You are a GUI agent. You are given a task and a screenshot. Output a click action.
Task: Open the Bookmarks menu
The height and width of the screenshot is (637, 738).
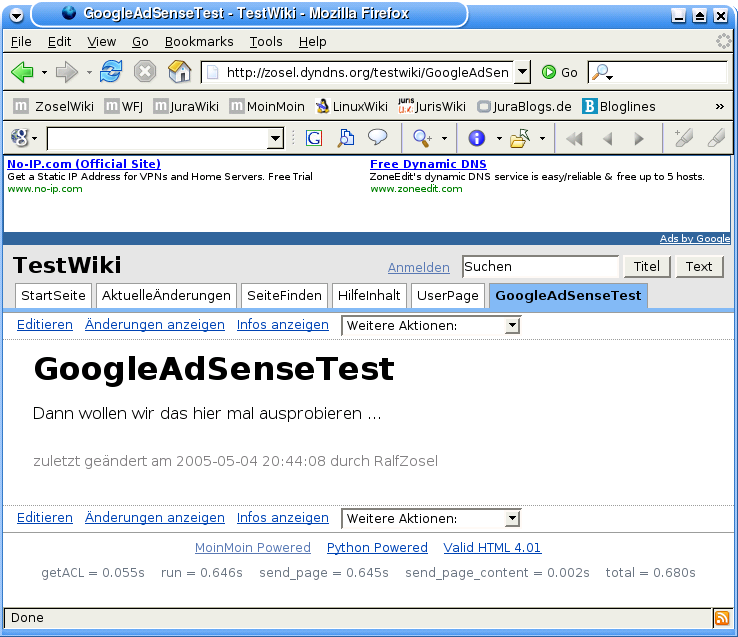tap(198, 42)
